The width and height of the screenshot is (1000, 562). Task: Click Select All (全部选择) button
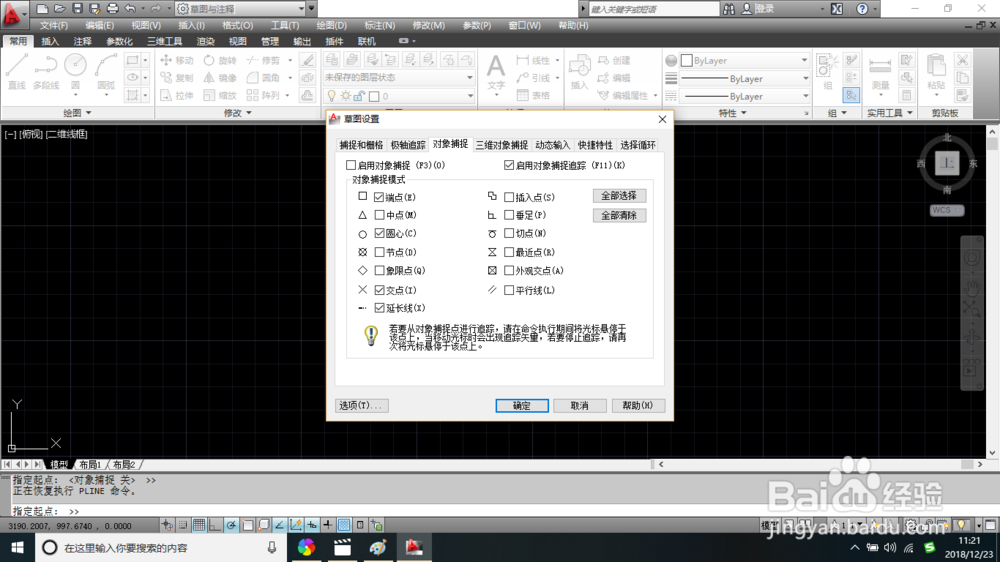619,196
